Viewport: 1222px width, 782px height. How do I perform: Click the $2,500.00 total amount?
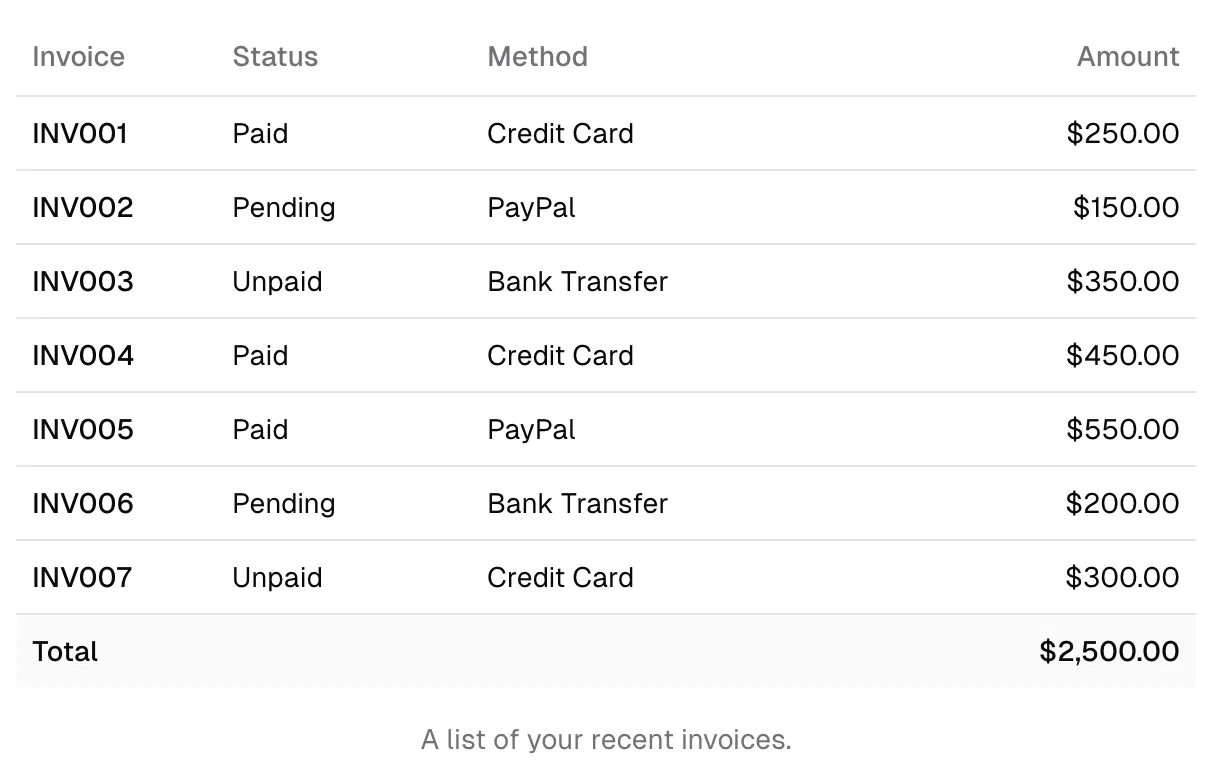(x=1109, y=652)
